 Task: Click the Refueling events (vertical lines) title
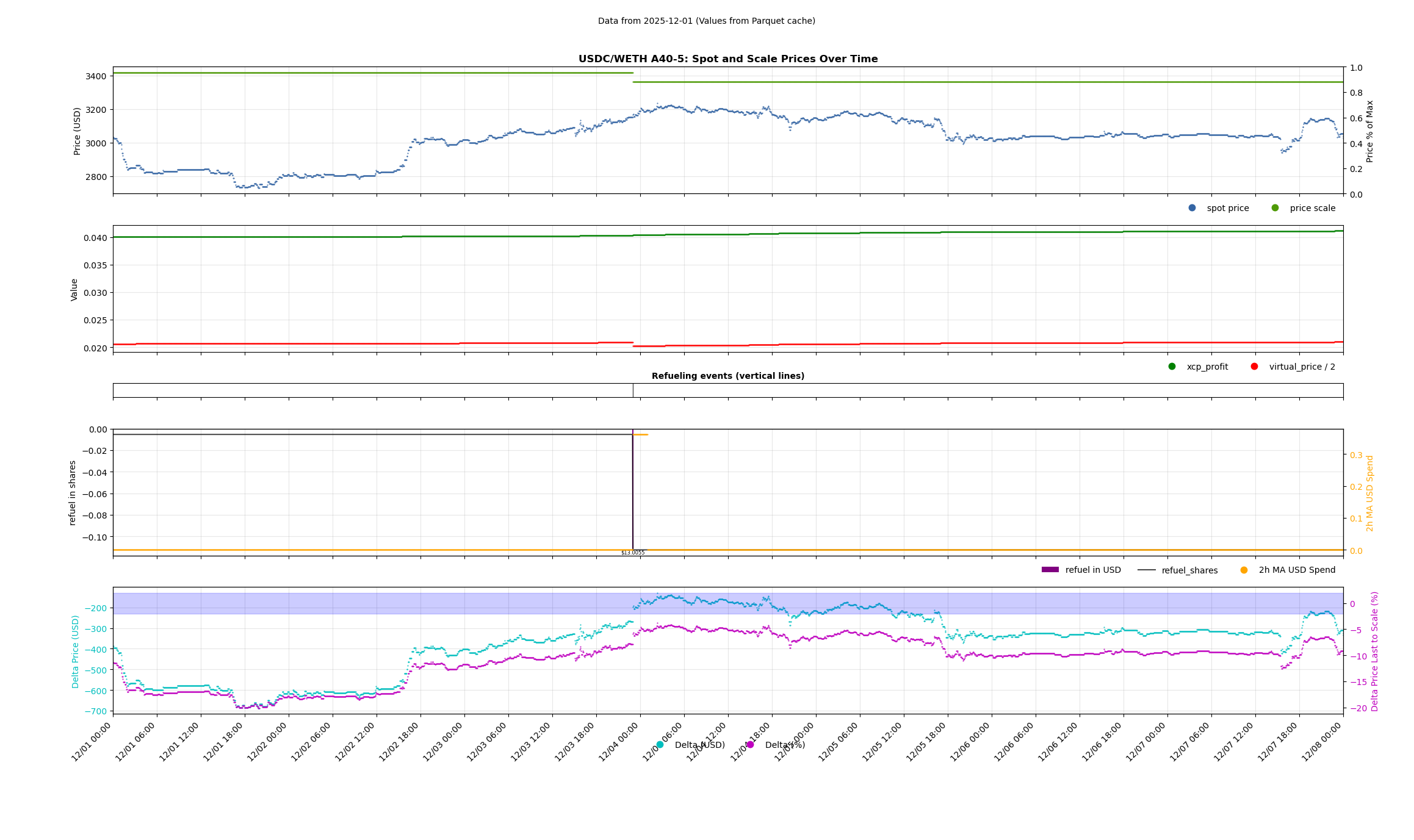727,376
